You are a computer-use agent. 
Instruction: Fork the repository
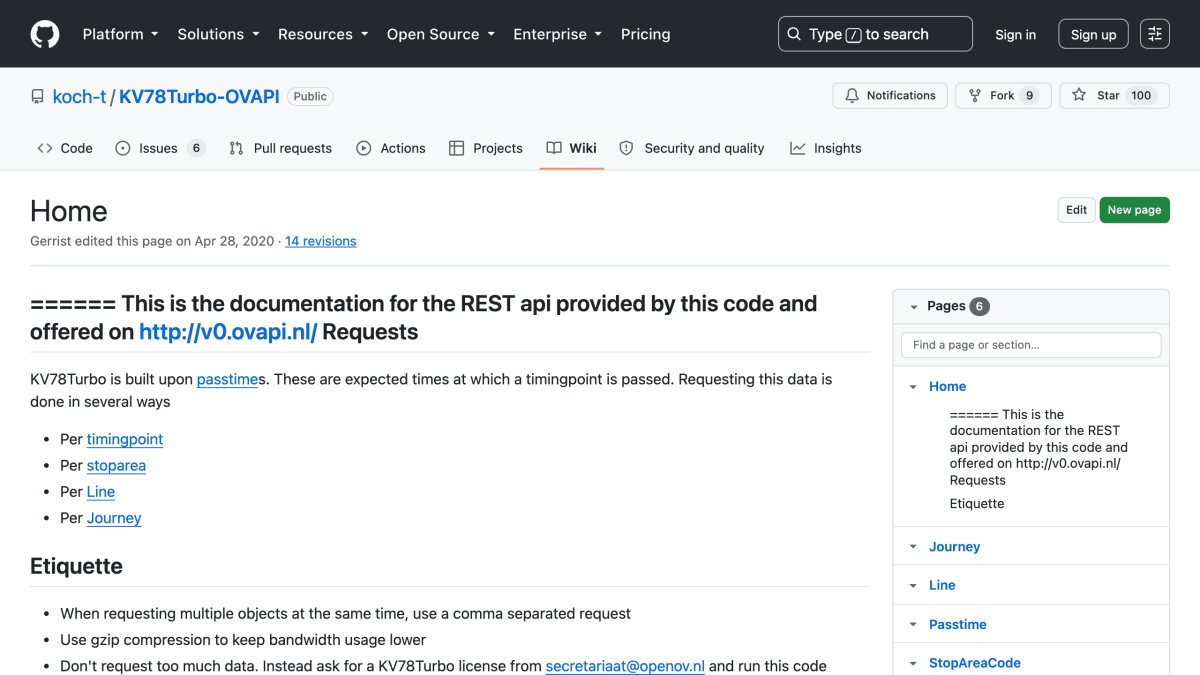click(1003, 96)
